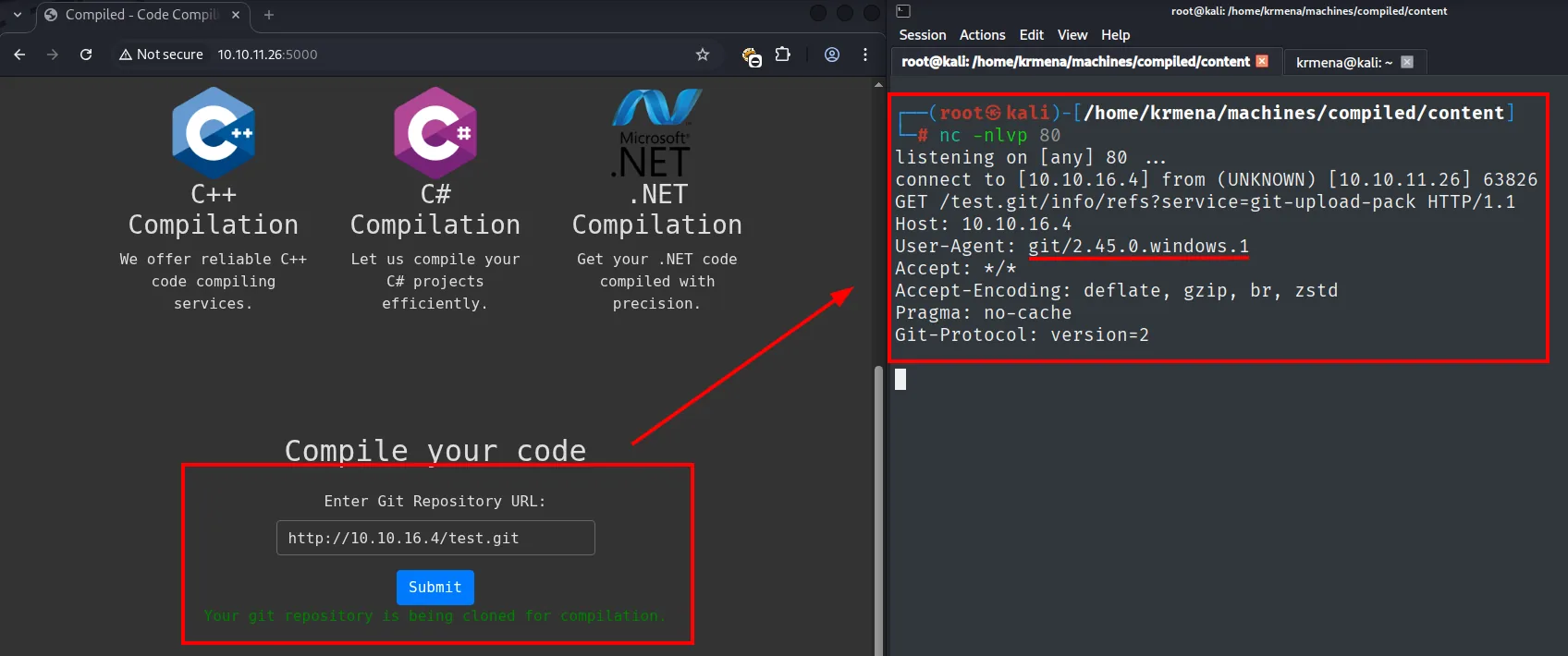Reload the page with refresh icon
Viewport: 1568px width, 656px height.
(86, 55)
